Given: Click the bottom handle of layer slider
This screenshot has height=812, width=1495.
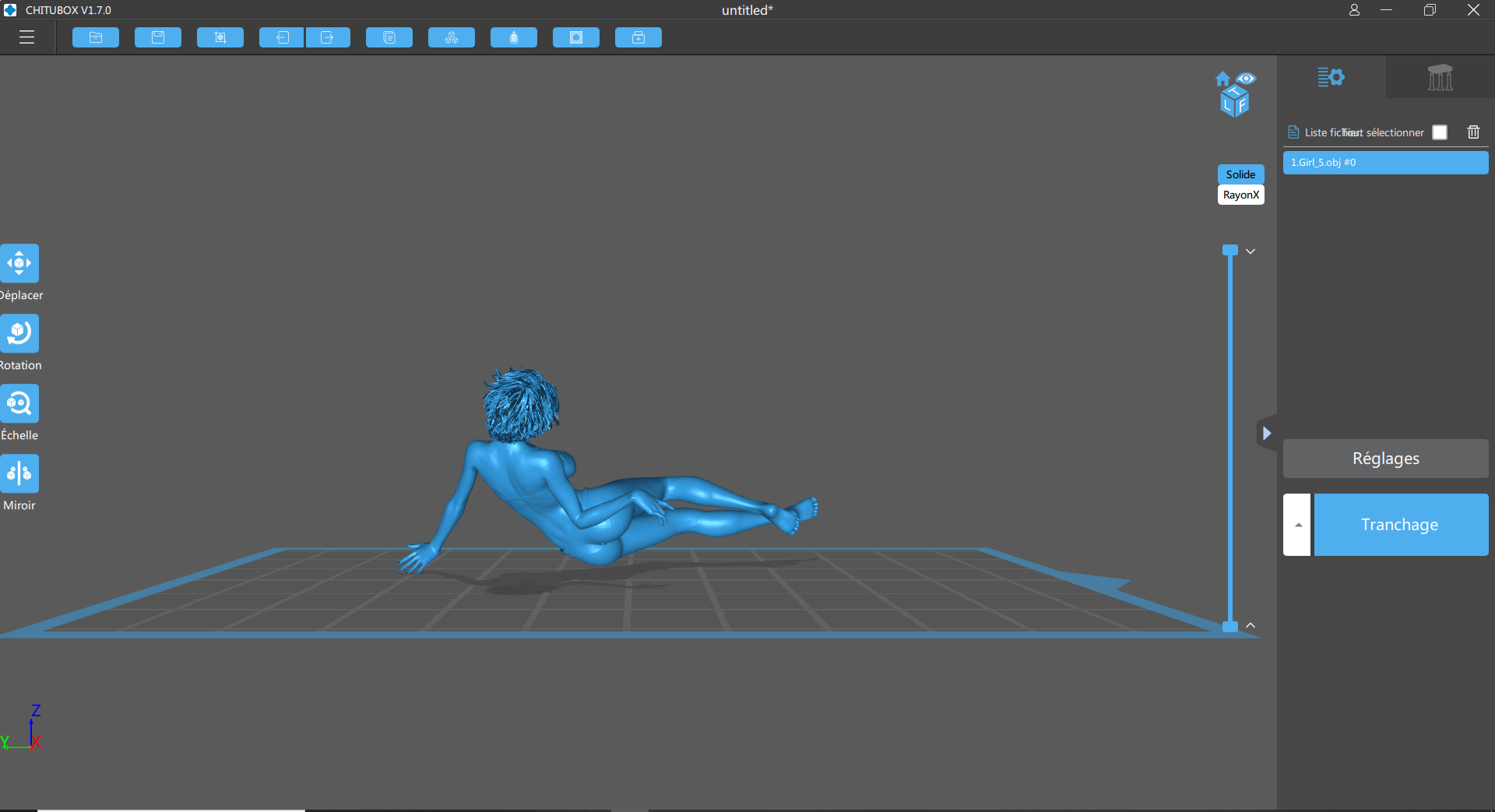Looking at the screenshot, I should [1230, 627].
